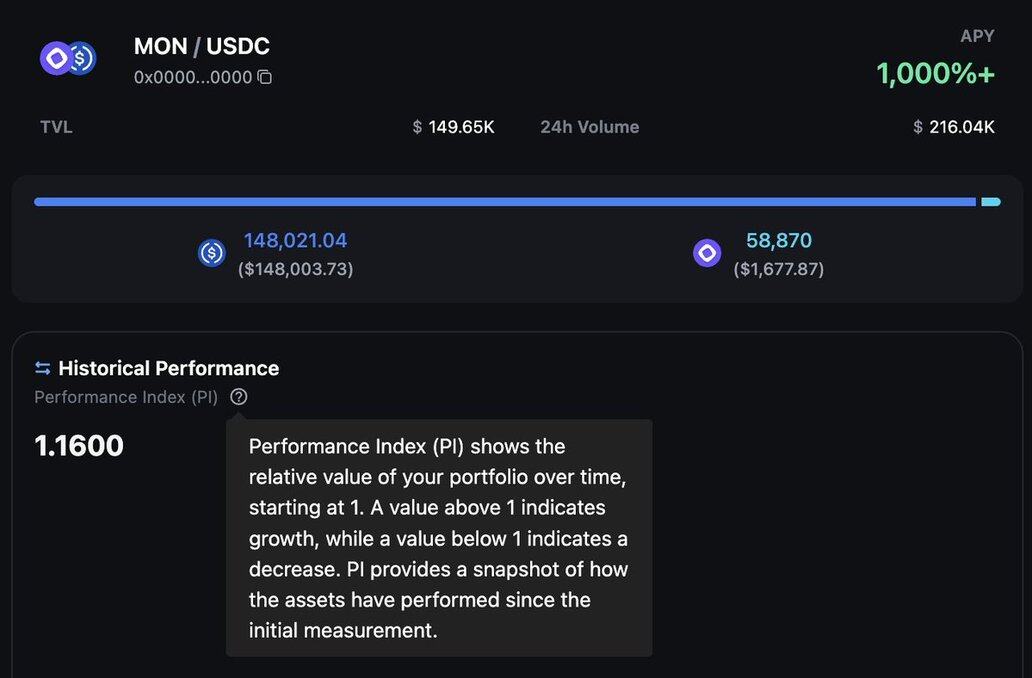Click the Performance Index help question icon
The width and height of the screenshot is (1032, 678).
point(238,397)
